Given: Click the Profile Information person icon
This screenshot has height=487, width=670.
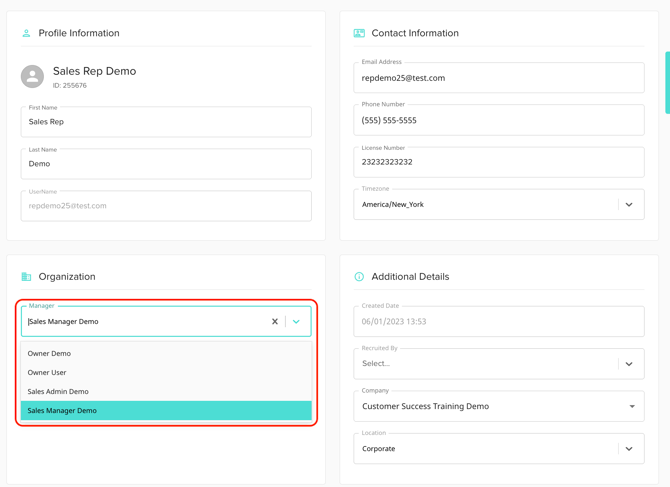Looking at the screenshot, I should [26, 33].
